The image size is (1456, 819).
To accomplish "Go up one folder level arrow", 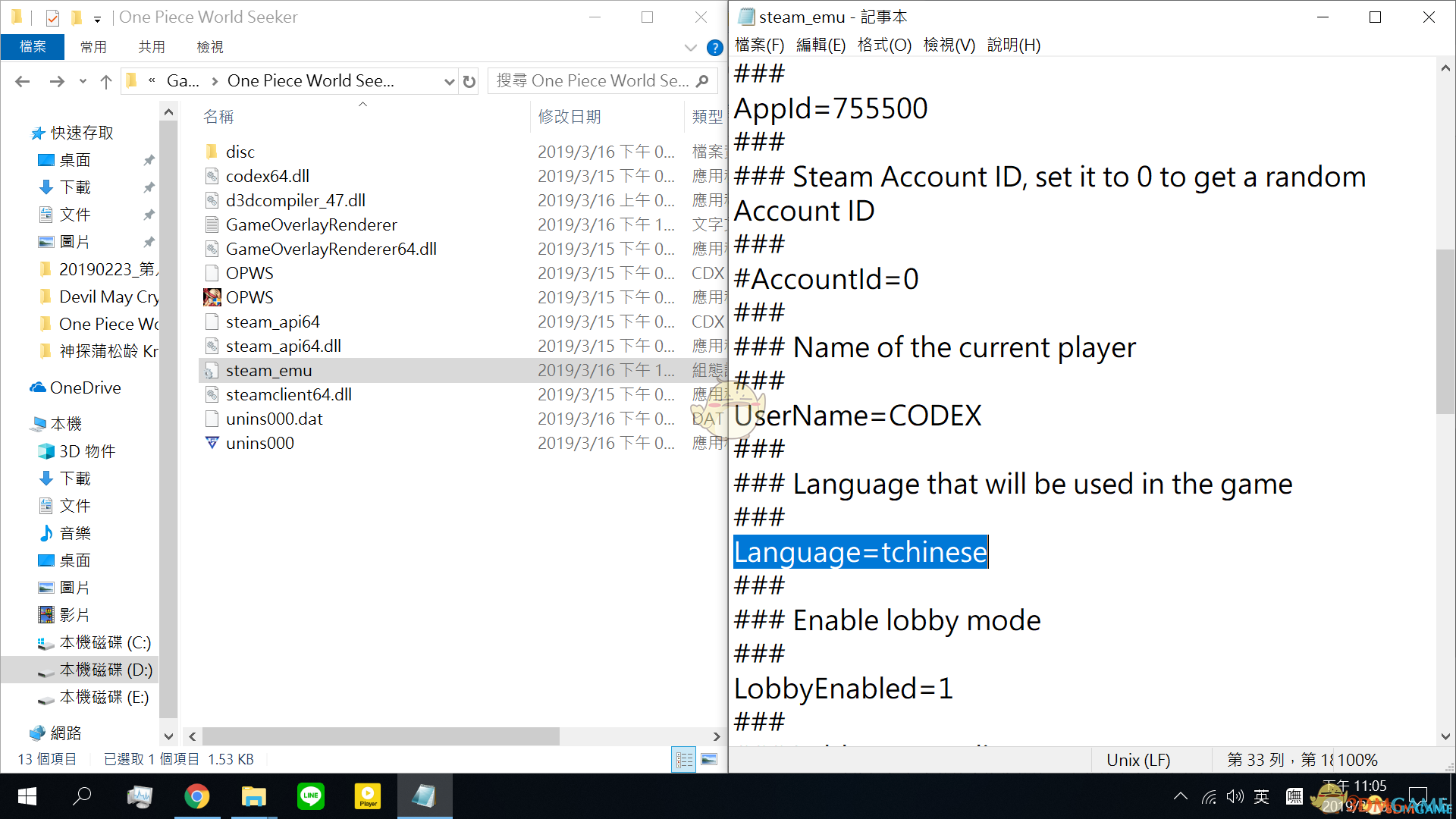I will 106,81.
